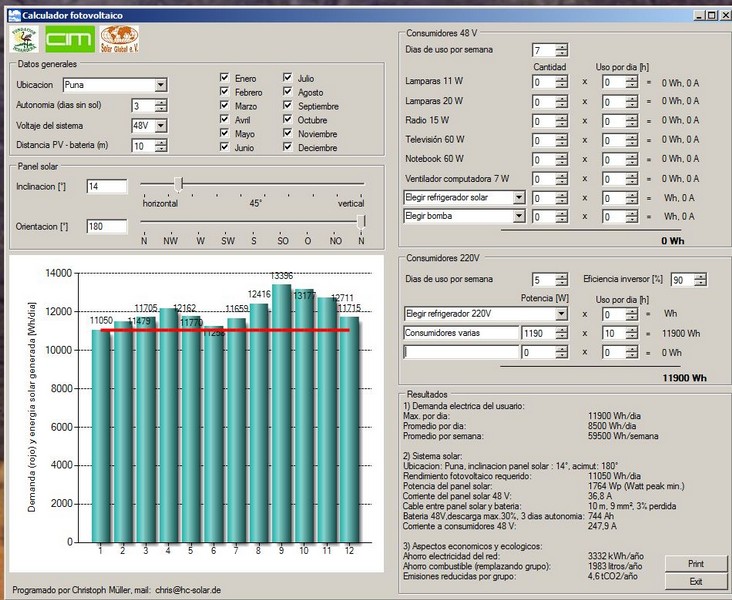Click the Consumidores varias name field
This screenshot has width=732, height=600.
(x=458, y=333)
